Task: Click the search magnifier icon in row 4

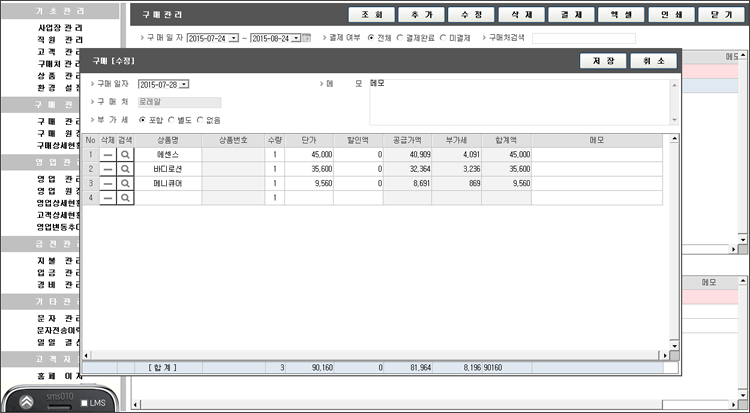Action: [125, 199]
